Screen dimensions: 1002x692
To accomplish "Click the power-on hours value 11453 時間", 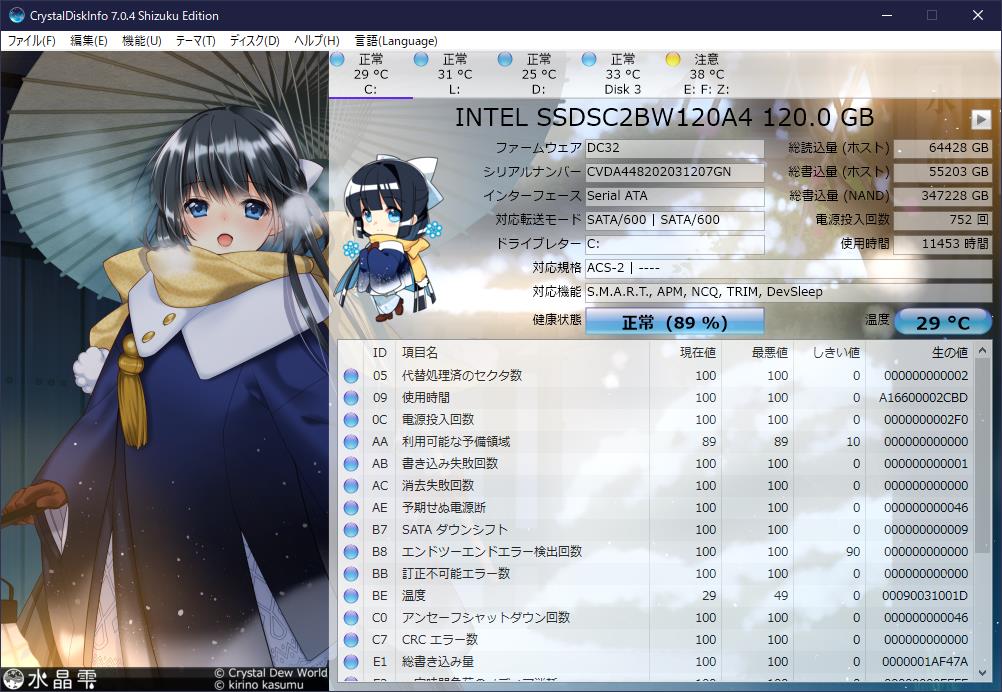I will 943,244.
